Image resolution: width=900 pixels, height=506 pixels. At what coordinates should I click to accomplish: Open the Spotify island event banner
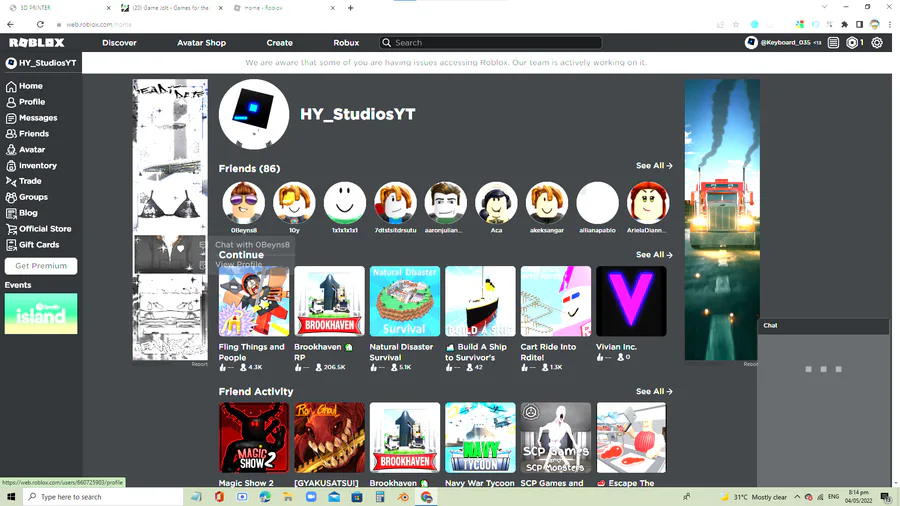point(41,313)
